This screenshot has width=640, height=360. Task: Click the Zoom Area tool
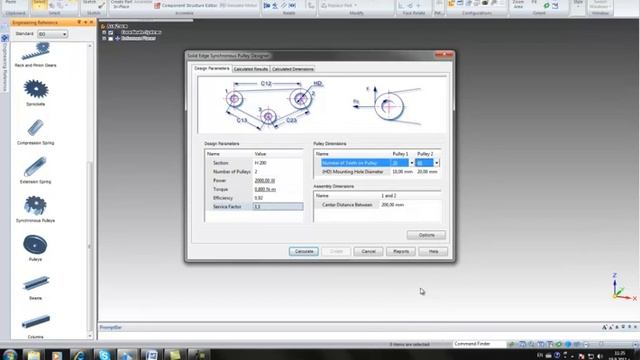tap(518, 4)
